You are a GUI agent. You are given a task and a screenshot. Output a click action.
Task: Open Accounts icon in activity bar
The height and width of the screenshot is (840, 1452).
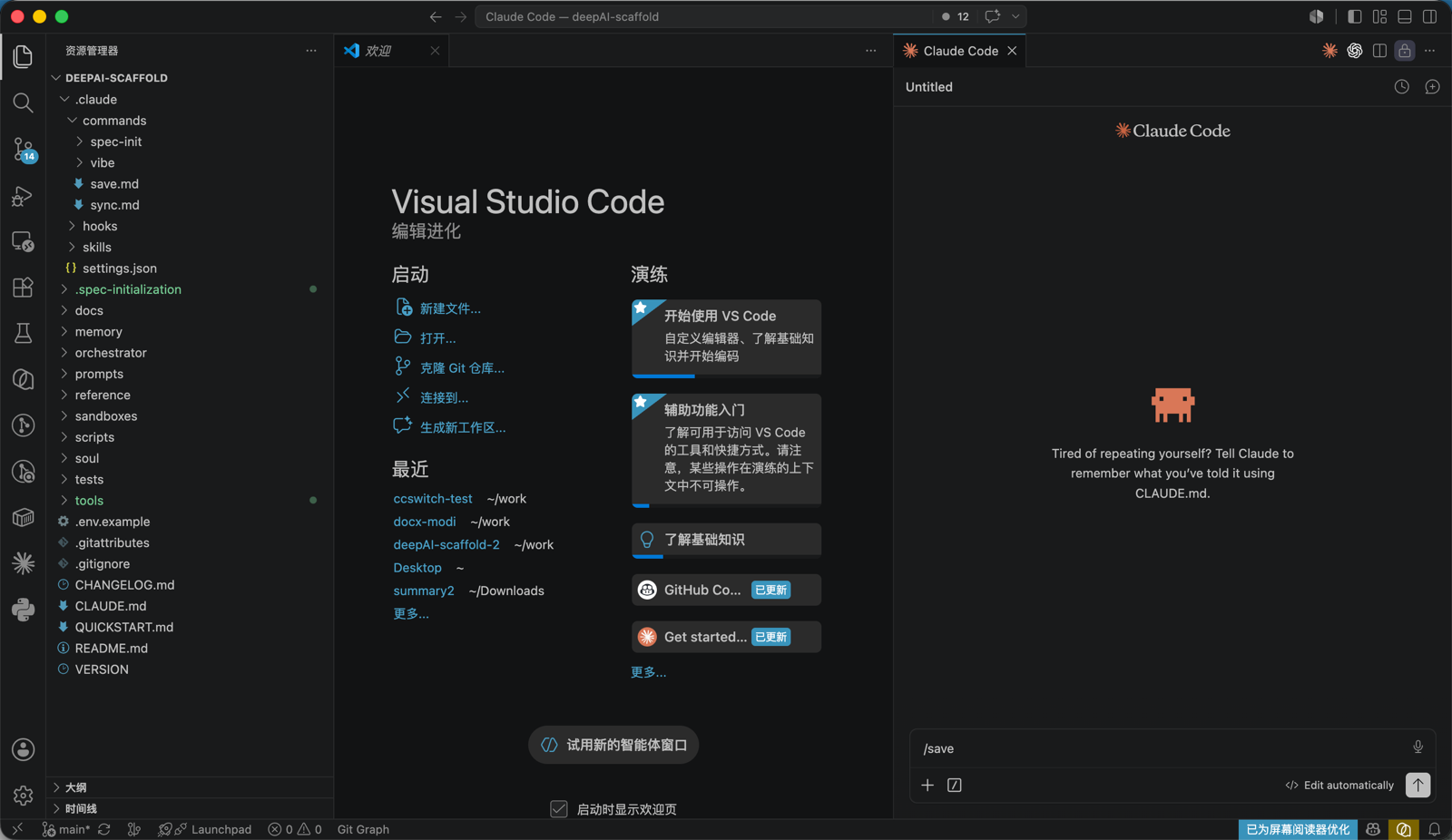(23, 749)
